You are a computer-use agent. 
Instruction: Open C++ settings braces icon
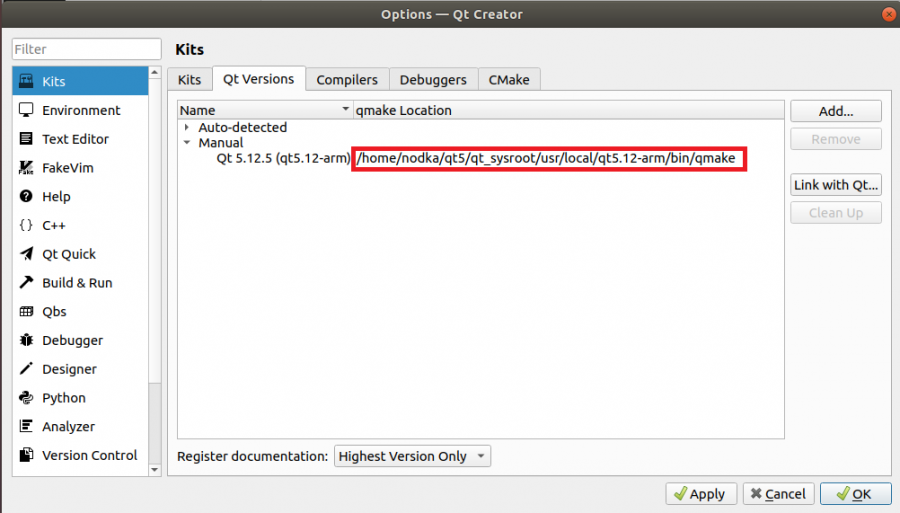coord(26,225)
